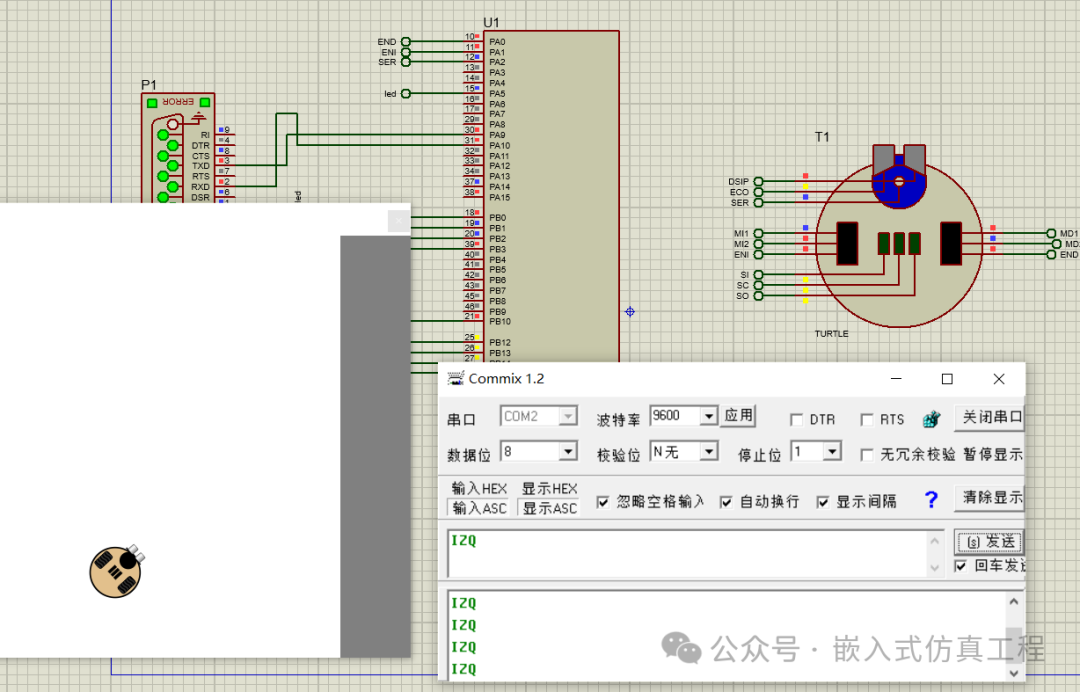This screenshot has height=692, width=1080.
Task: Click 清除显示 to clear output
Action: 990,497
